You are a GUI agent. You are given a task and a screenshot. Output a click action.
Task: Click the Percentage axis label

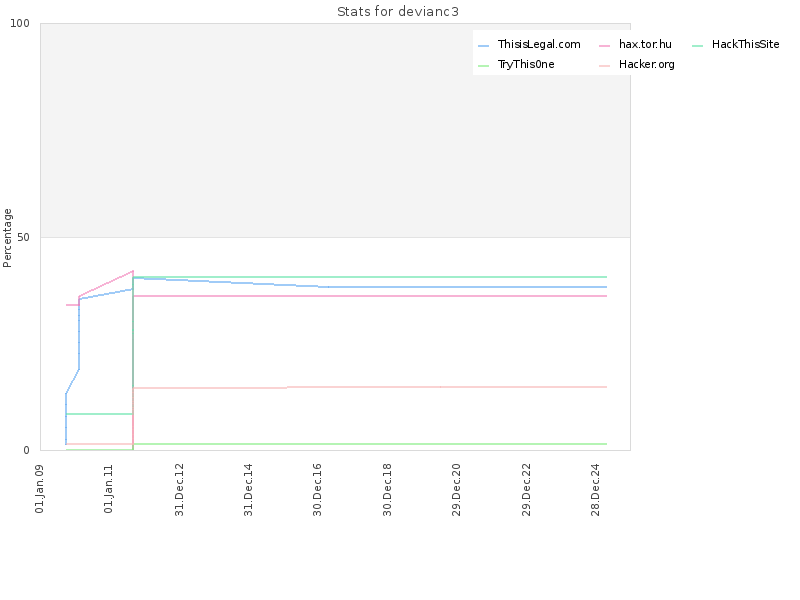click(x=7, y=238)
